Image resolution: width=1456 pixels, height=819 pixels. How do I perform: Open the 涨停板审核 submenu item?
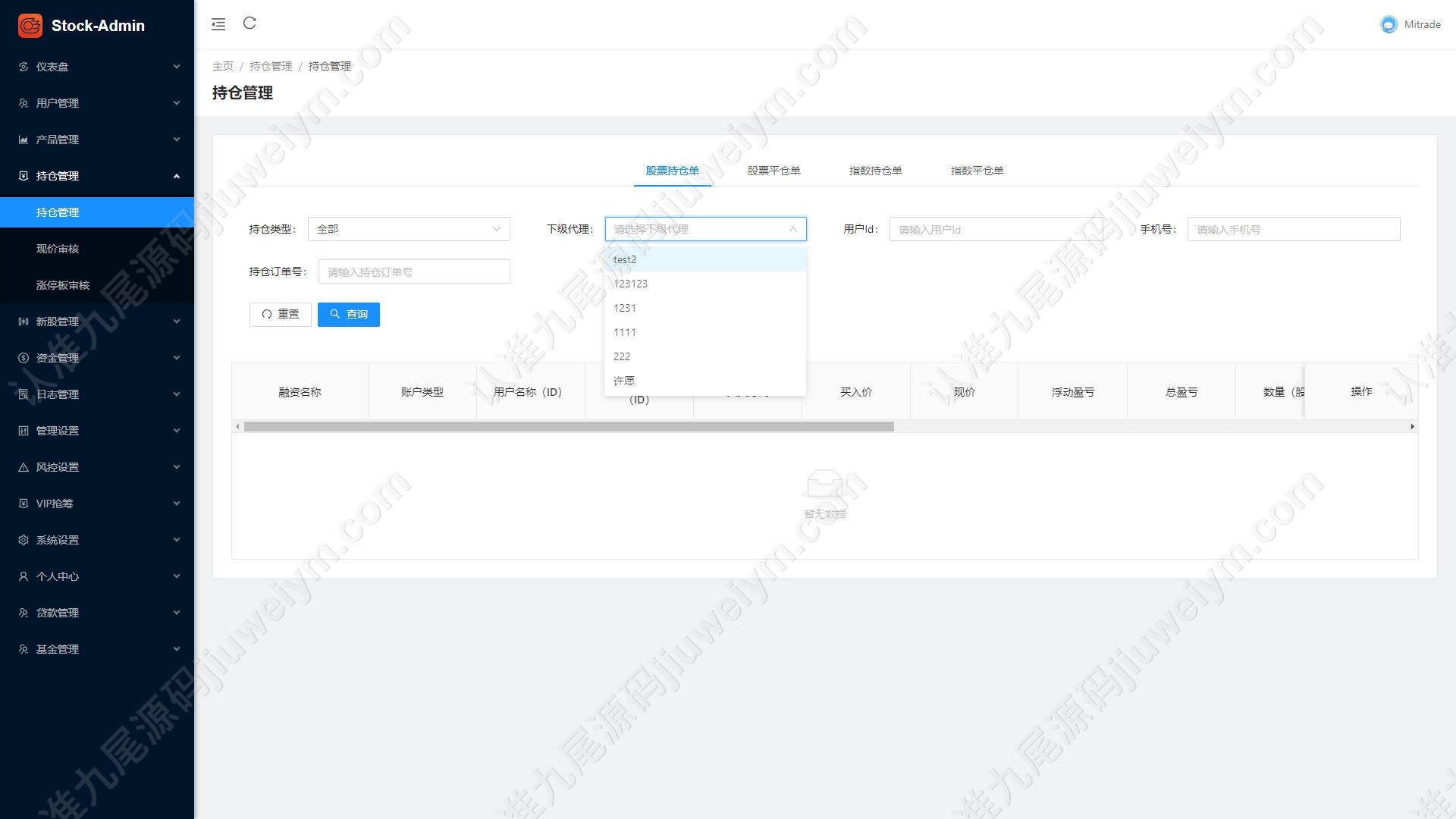(97, 285)
